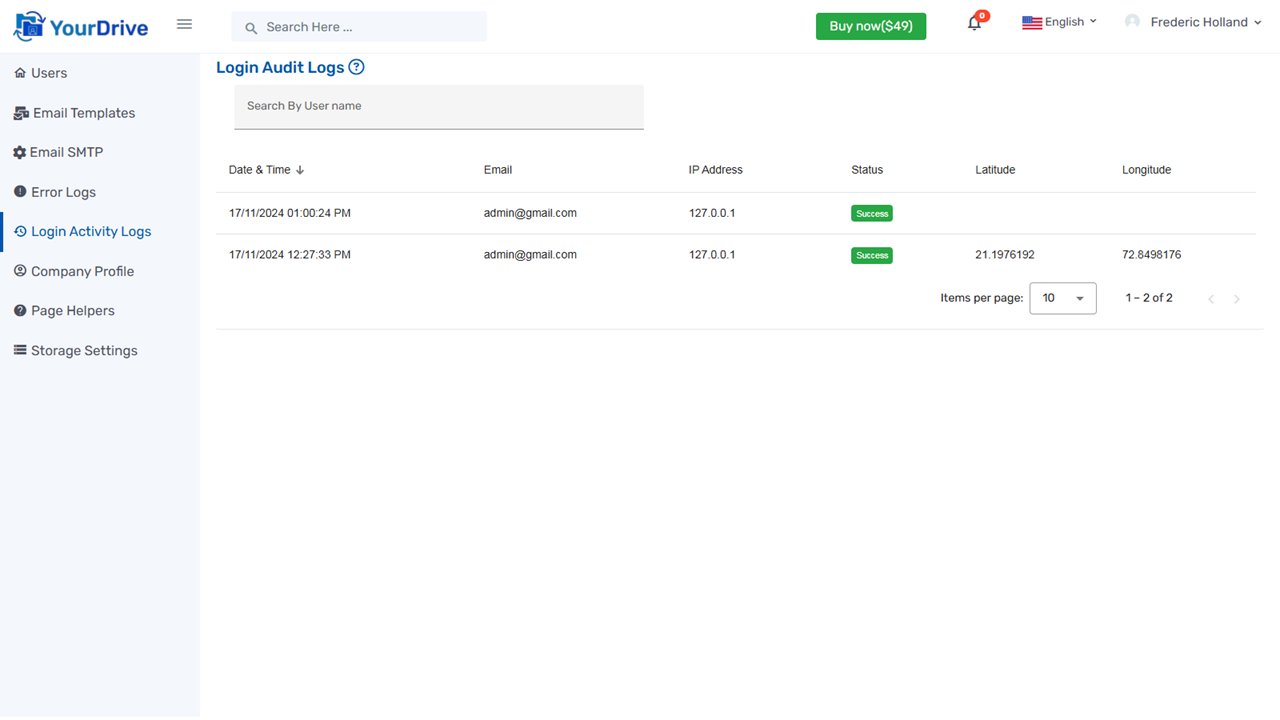Open Error Logs via its sidebar icon
The width and height of the screenshot is (1280, 720).
coord(19,191)
